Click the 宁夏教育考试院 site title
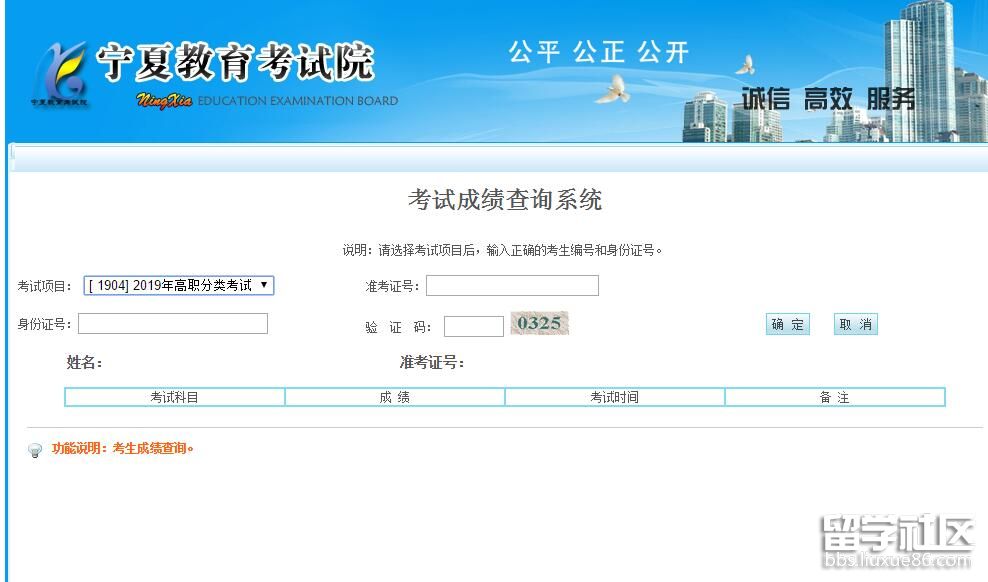Image resolution: width=988 pixels, height=582 pixels. pos(235,62)
